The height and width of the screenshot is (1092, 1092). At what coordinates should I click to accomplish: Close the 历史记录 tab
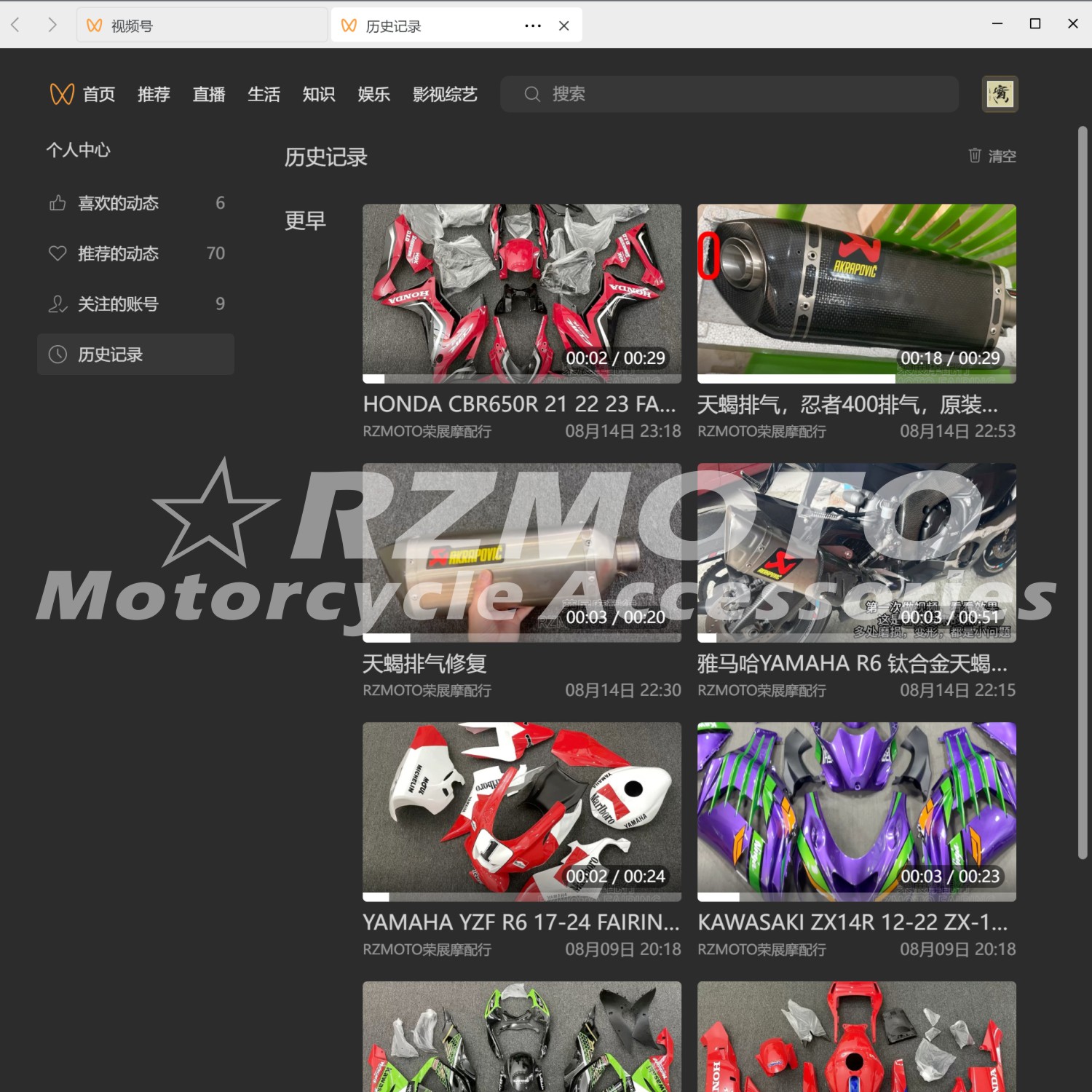coord(563,25)
